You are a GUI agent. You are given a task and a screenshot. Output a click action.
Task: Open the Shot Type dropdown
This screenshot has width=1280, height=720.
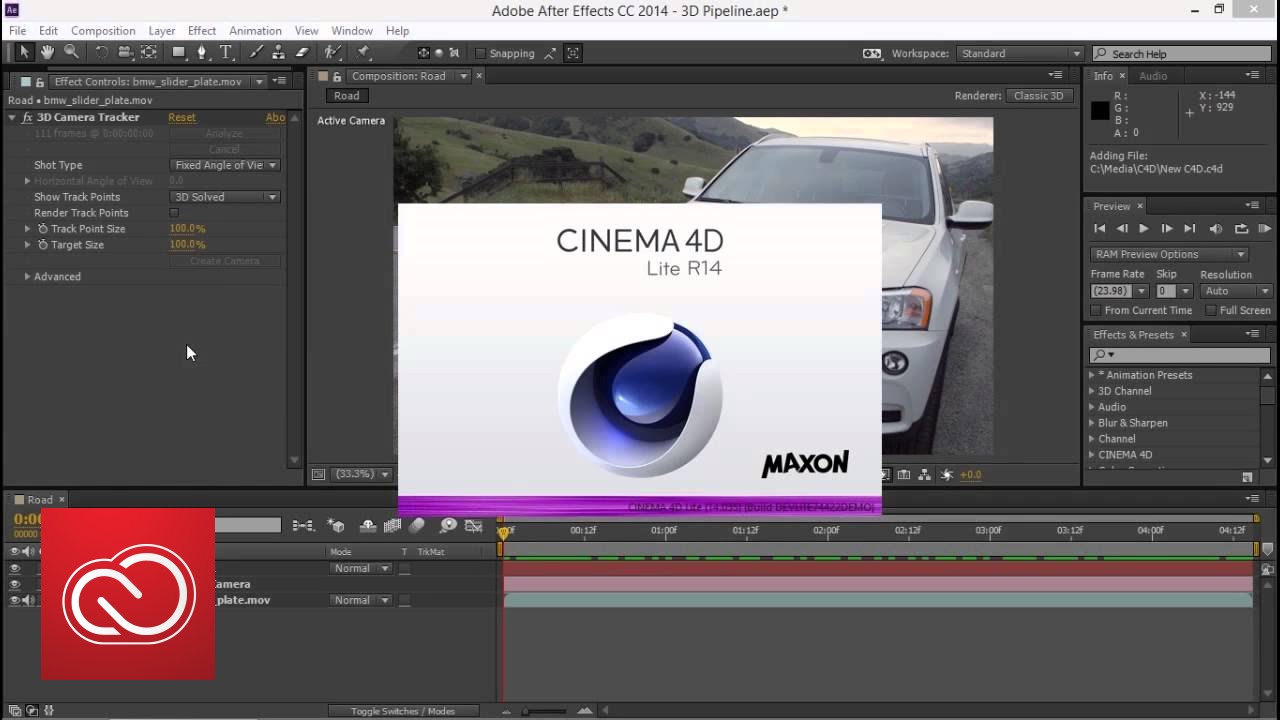coord(225,164)
